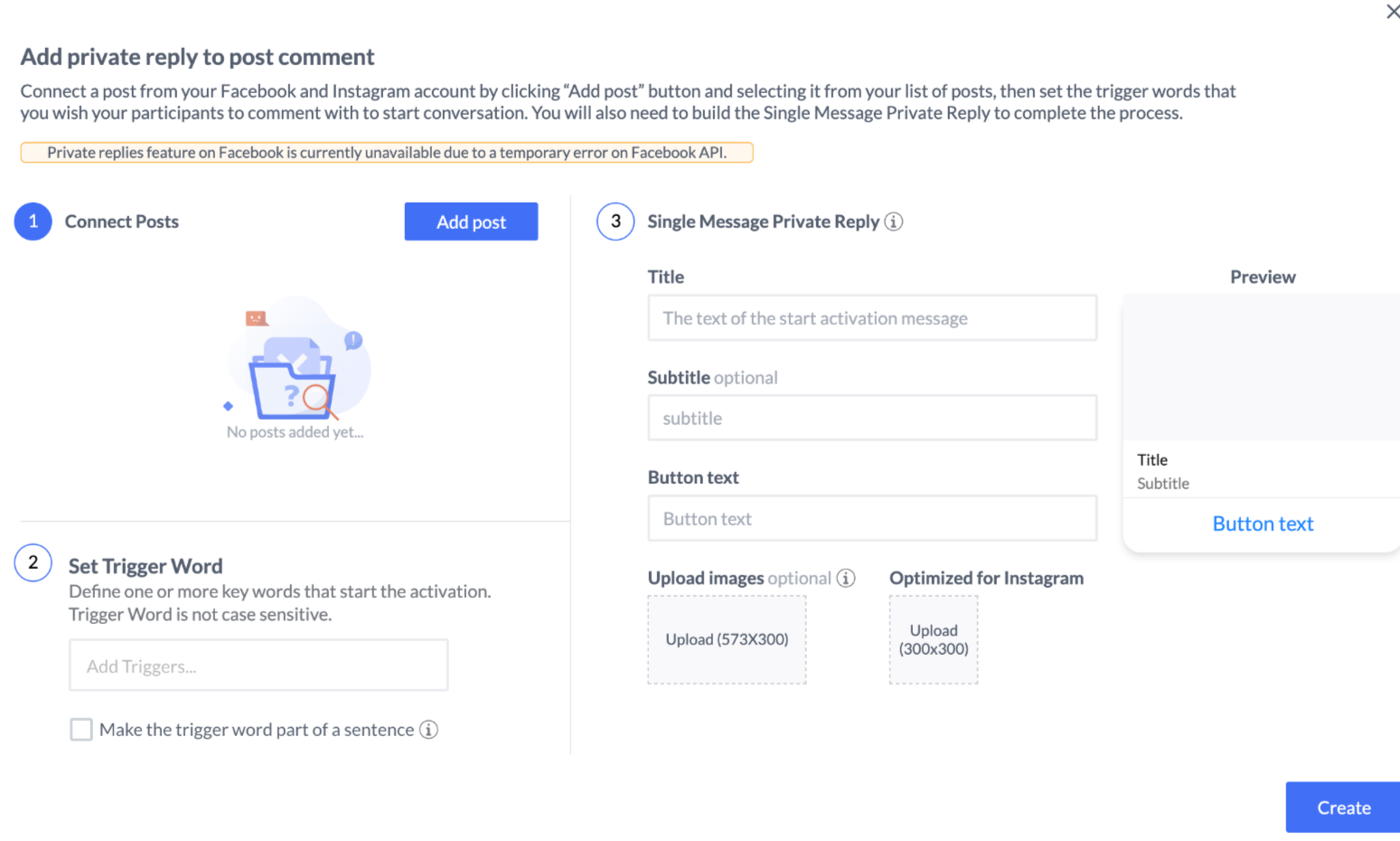The height and width of the screenshot is (841, 1400).
Task: Open Instagram Upload (300x300) image box
Action: point(934,639)
